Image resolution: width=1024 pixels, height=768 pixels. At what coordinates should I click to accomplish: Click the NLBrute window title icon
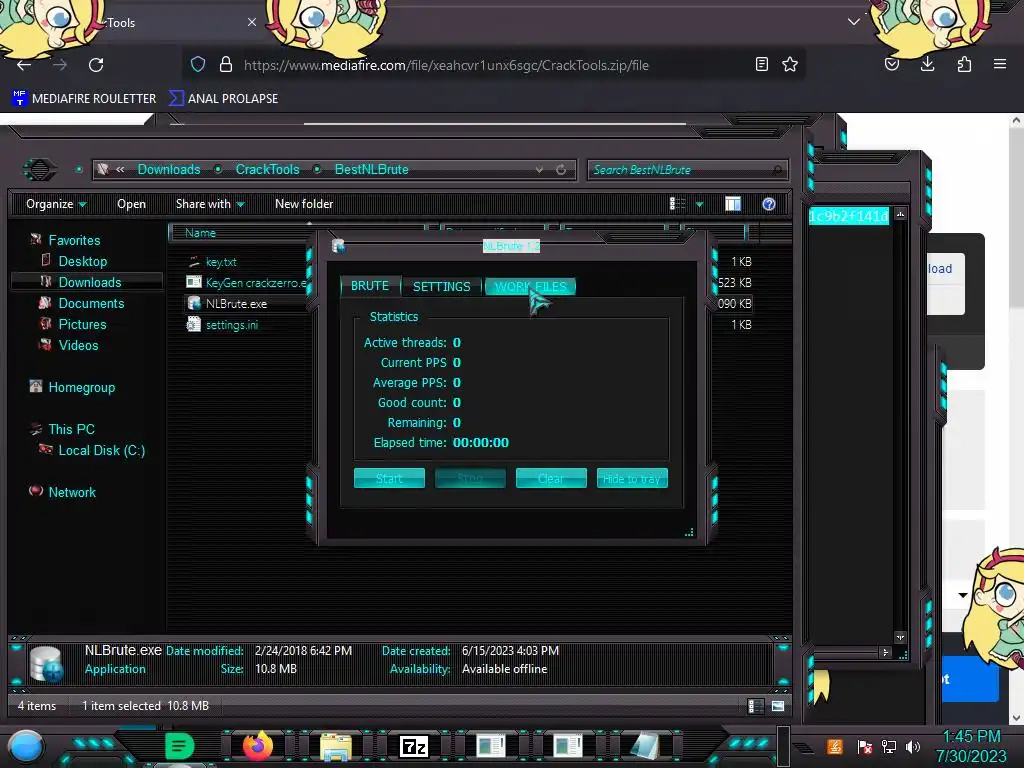[x=338, y=246]
